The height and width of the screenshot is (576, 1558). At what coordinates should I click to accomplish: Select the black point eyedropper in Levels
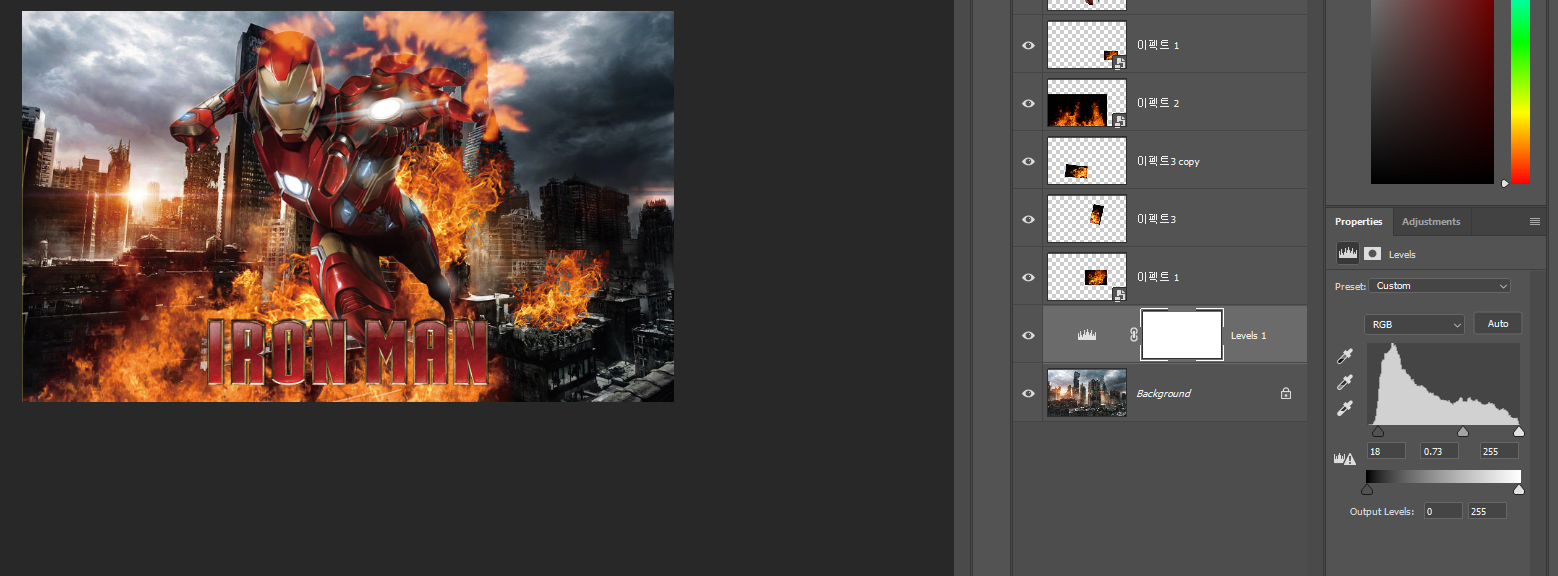tap(1345, 357)
